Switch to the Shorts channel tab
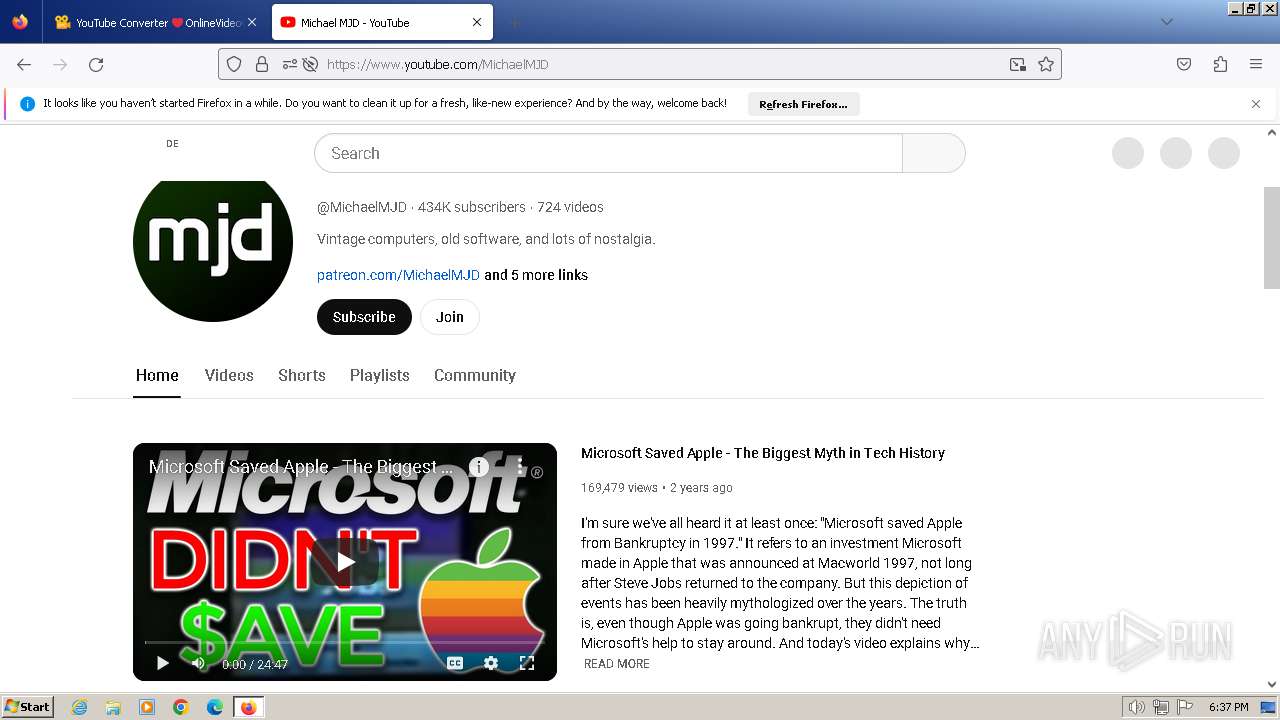1280x720 pixels. (x=302, y=375)
